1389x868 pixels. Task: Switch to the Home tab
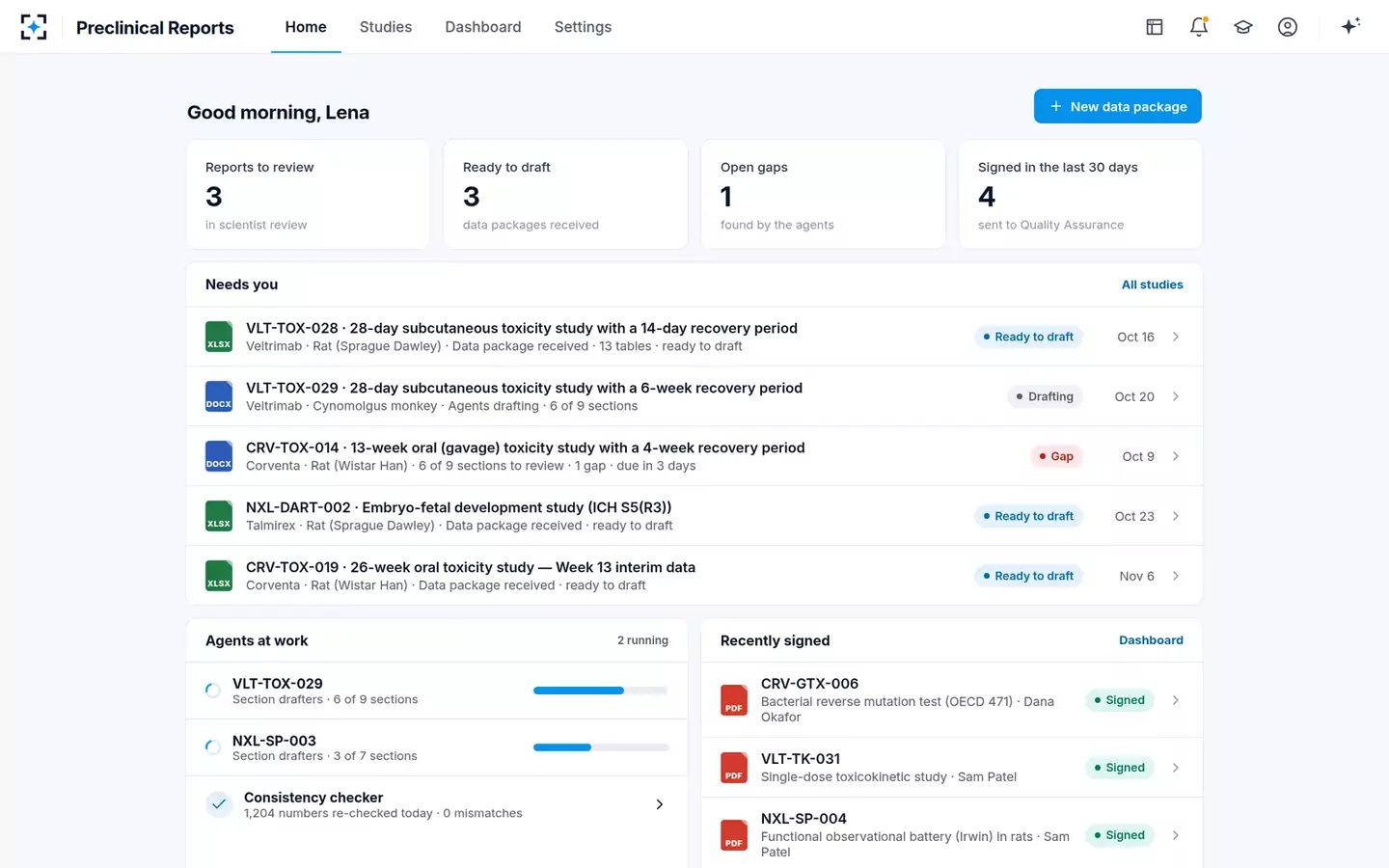point(306,27)
